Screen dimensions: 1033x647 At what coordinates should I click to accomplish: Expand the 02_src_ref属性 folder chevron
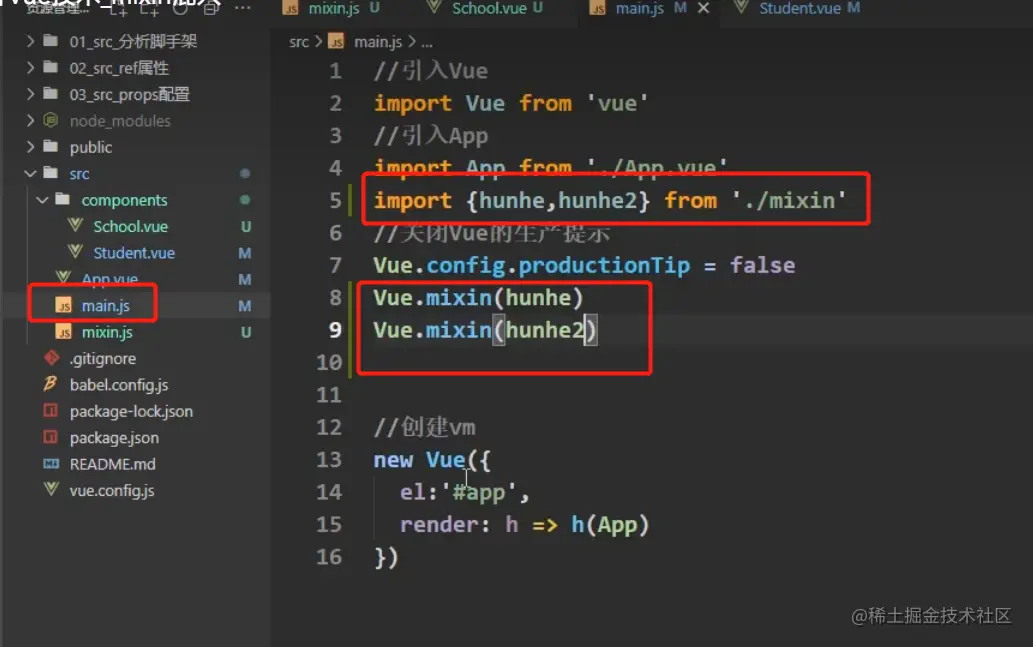(x=30, y=68)
